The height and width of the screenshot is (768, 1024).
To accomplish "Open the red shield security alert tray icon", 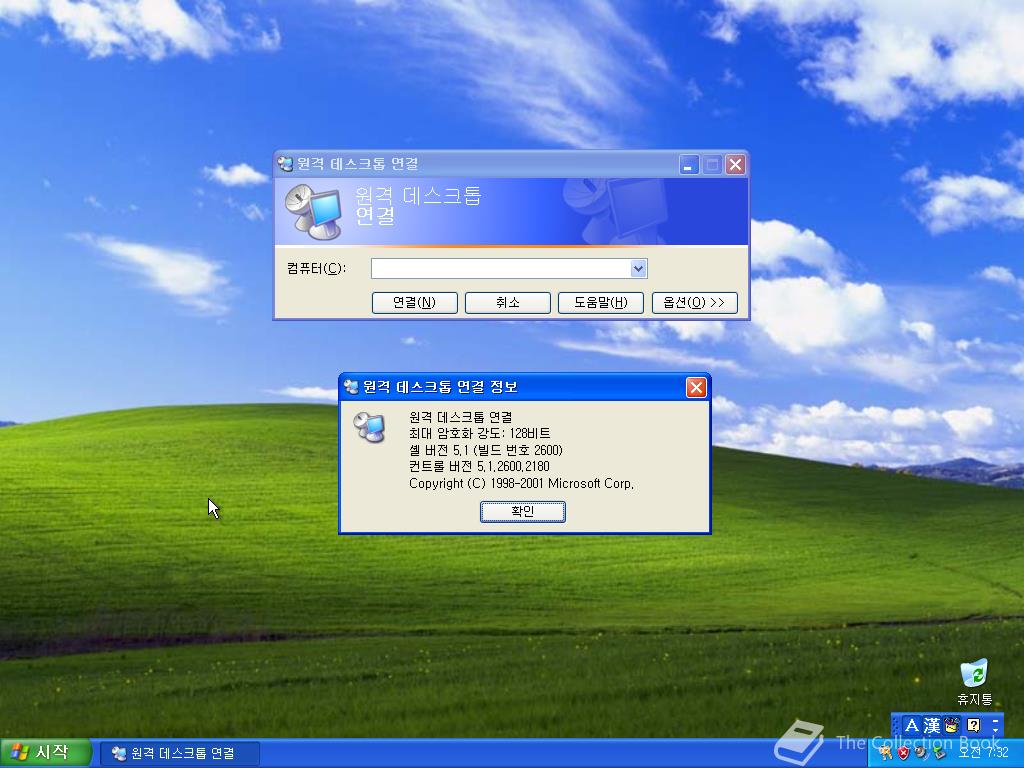I will tap(903, 753).
